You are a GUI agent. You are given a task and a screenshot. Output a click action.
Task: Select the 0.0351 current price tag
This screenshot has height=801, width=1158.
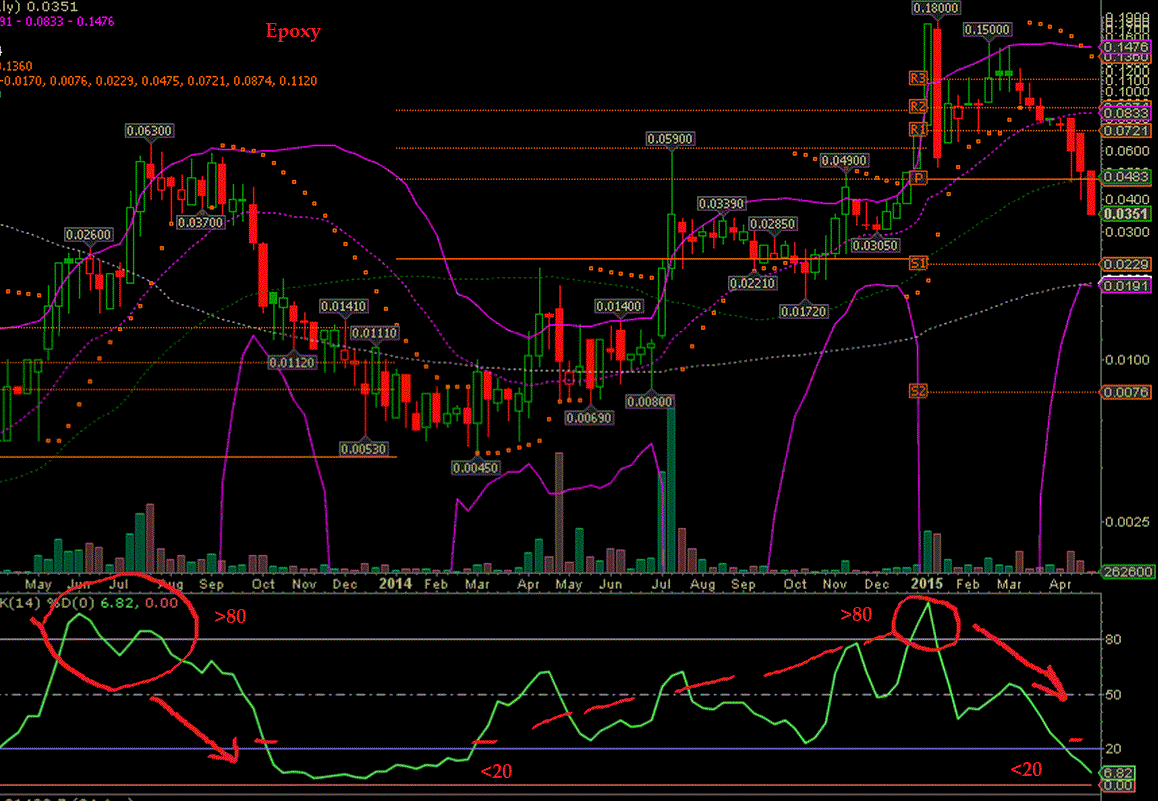(x=1126, y=214)
